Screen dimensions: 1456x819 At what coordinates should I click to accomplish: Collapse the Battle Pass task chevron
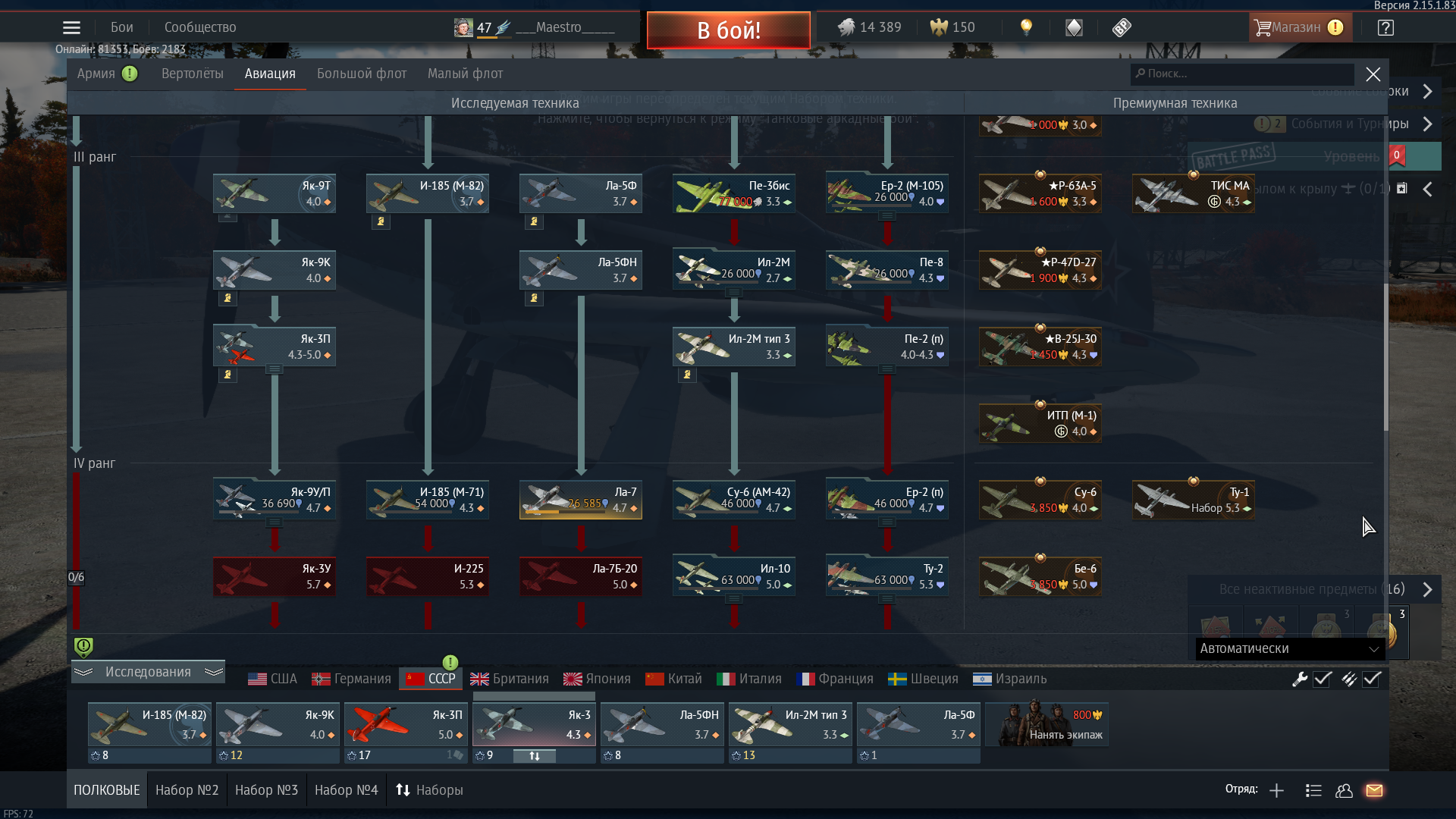pyautogui.click(x=1427, y=189)
